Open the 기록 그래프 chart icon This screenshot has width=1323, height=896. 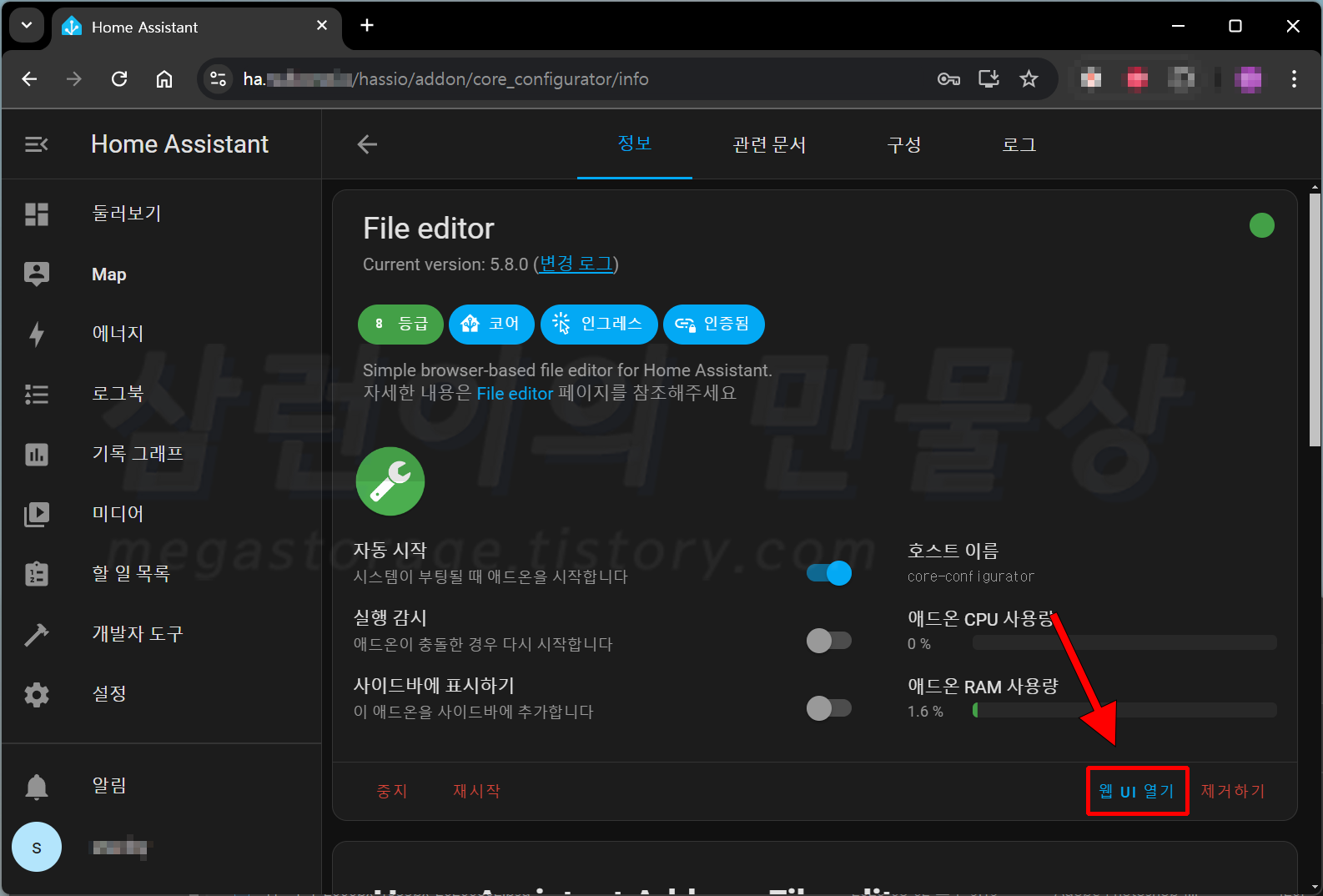tap(37, 455)
